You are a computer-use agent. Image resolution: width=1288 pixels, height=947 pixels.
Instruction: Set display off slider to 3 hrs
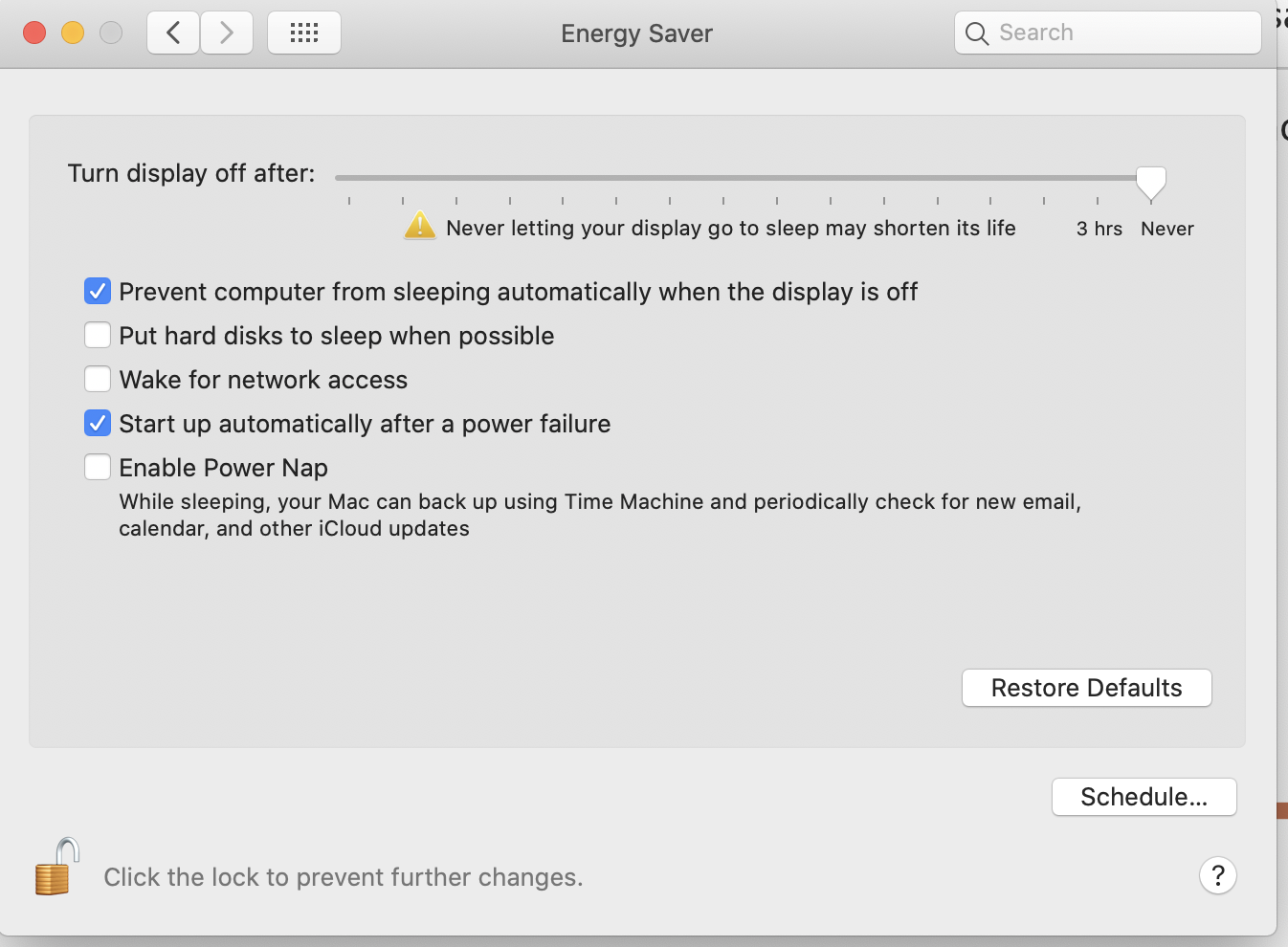(1098, 179)
